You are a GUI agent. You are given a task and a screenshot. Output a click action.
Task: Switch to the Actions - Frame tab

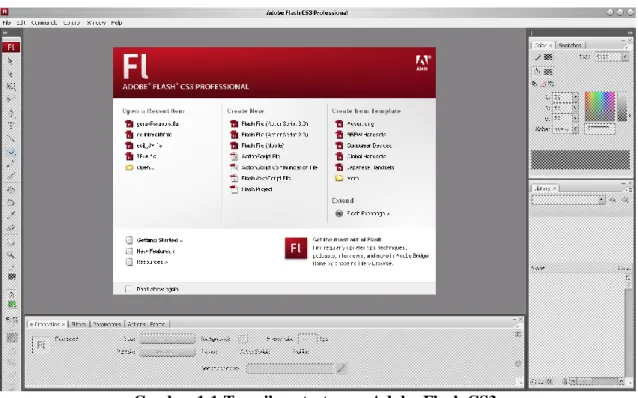point(146,324)
